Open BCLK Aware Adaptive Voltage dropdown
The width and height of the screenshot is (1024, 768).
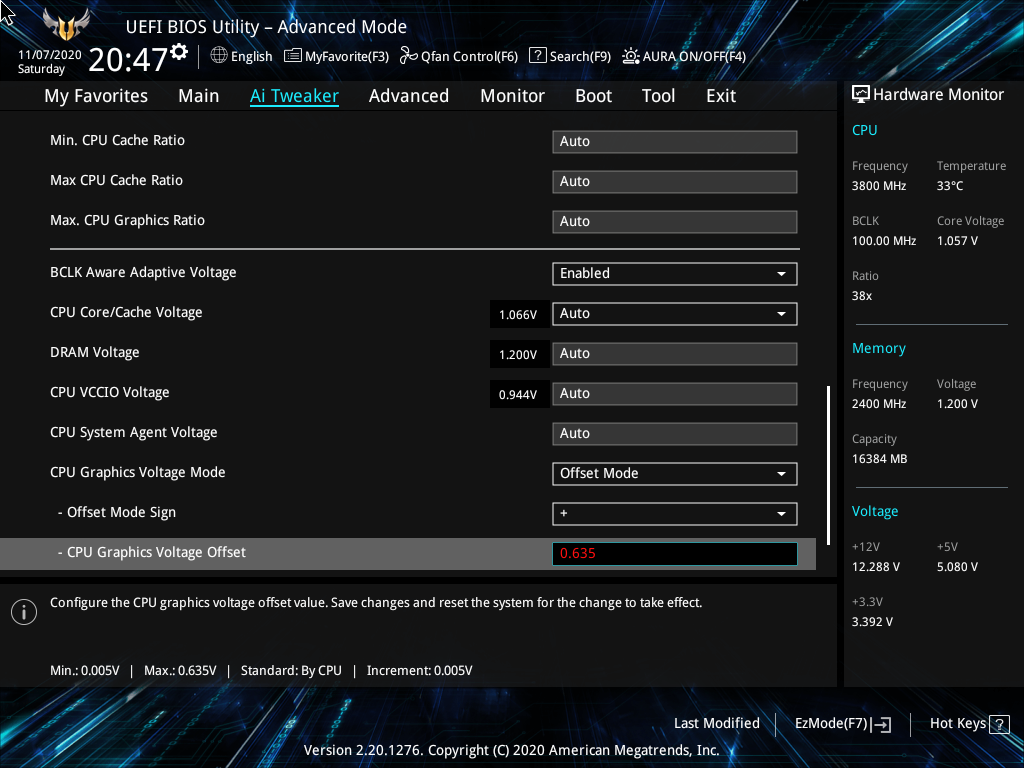(x=675, y=274)
